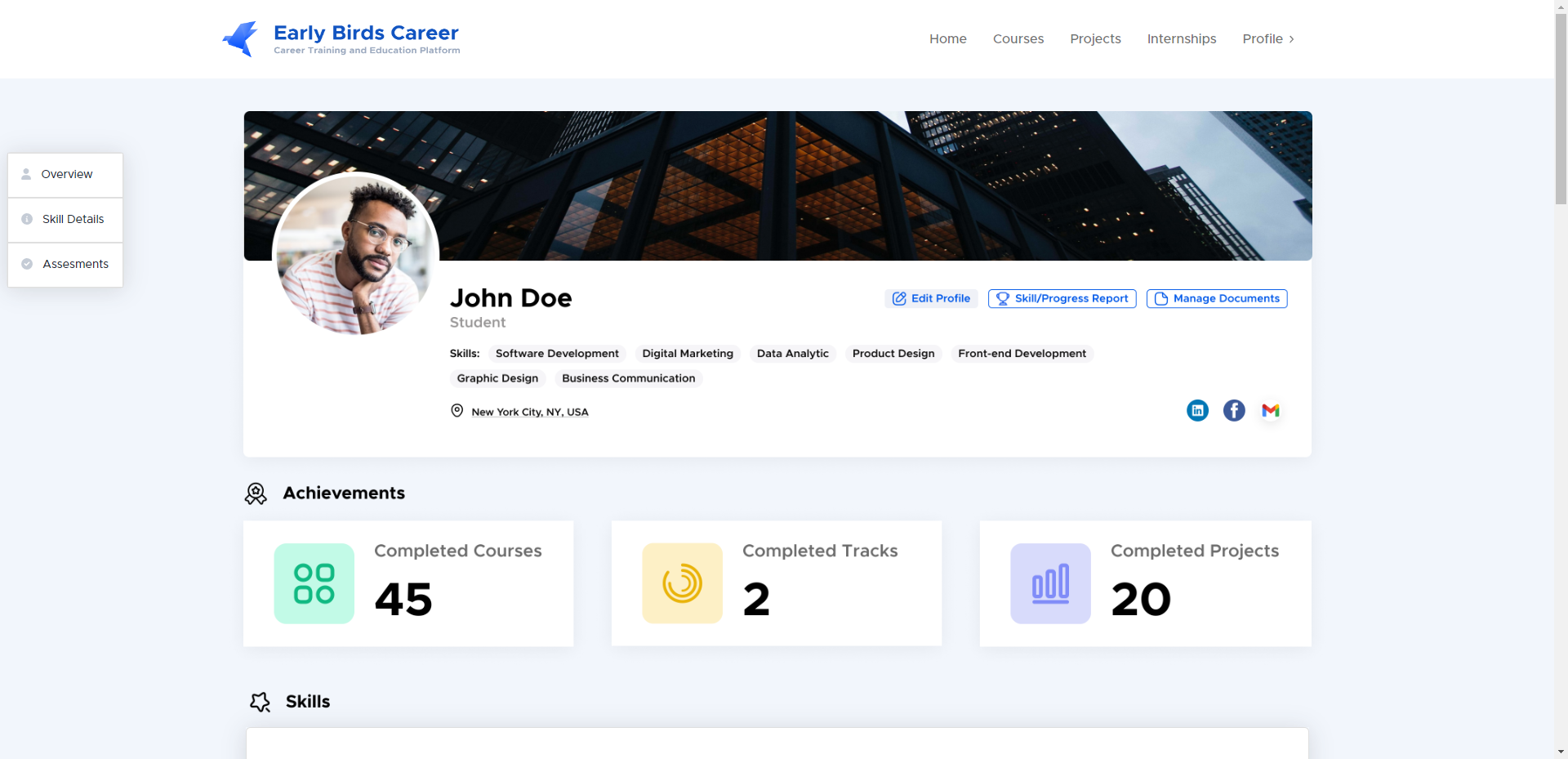Click the Completed Courses count 45
1568x759 pixels.
tap(403, 599)
